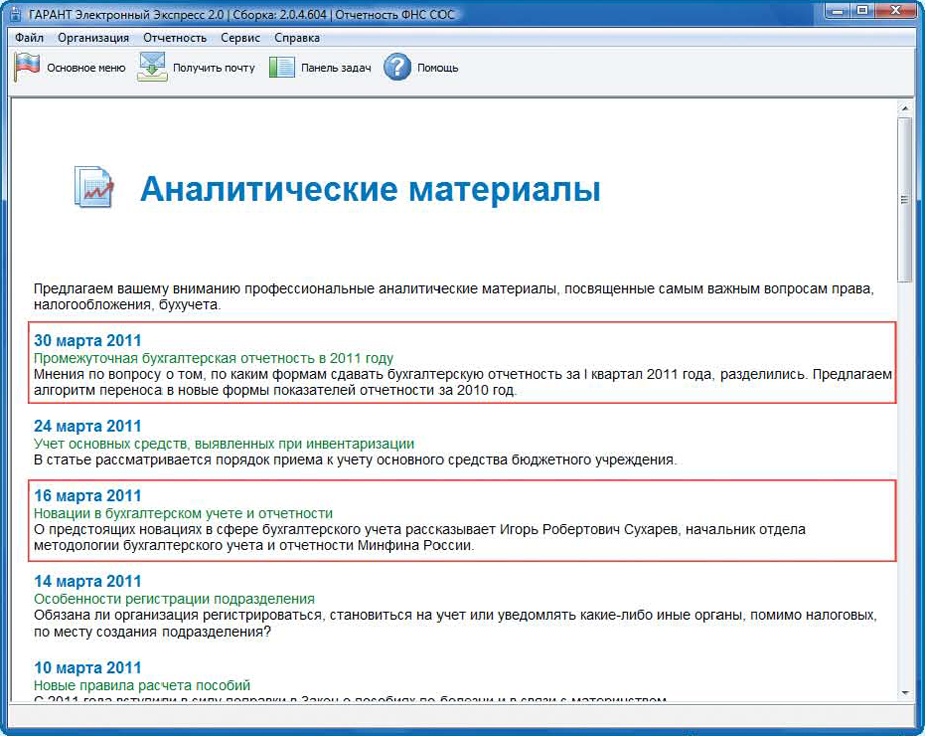Open article Учет основных средств, выявленных при инвентаризации
The height and width of the screenshot is (736, 925).
[x=223, y=443]
